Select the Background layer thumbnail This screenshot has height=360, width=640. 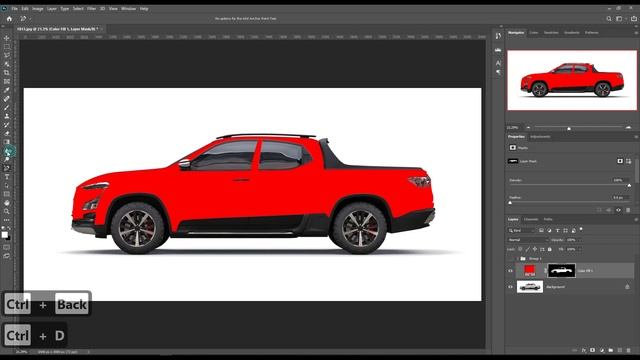pyautogui.click(x=530, y=287)
